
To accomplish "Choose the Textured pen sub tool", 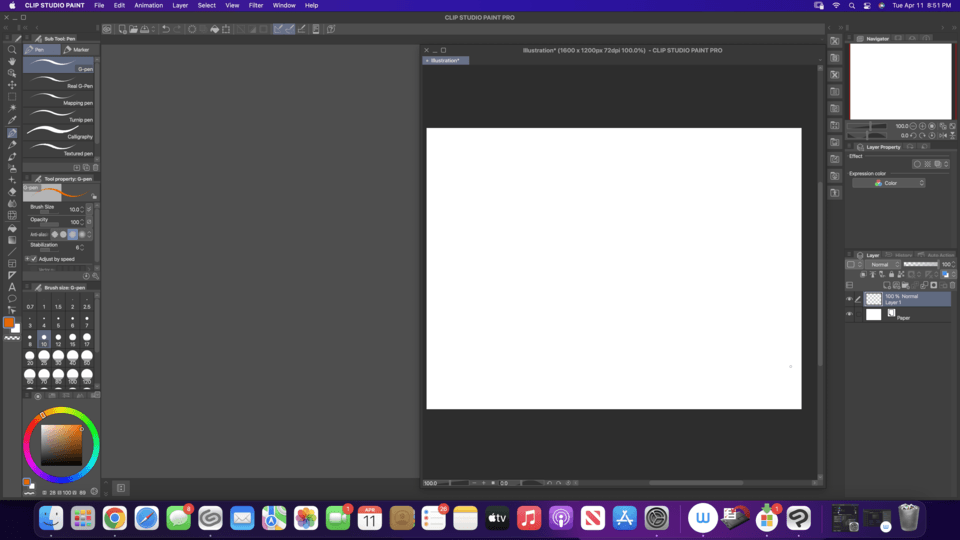I will pyautogui.click(x=59, y=149).
